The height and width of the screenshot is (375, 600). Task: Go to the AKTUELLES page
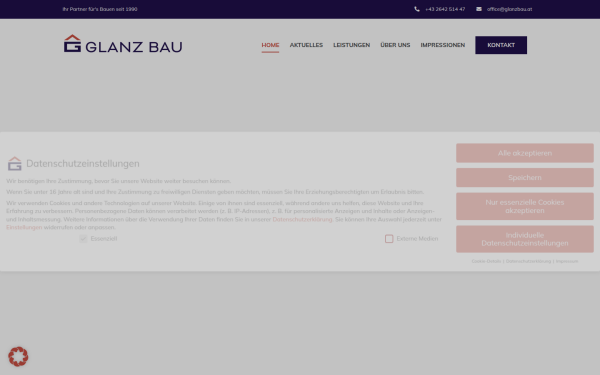(x=306, y=45)
